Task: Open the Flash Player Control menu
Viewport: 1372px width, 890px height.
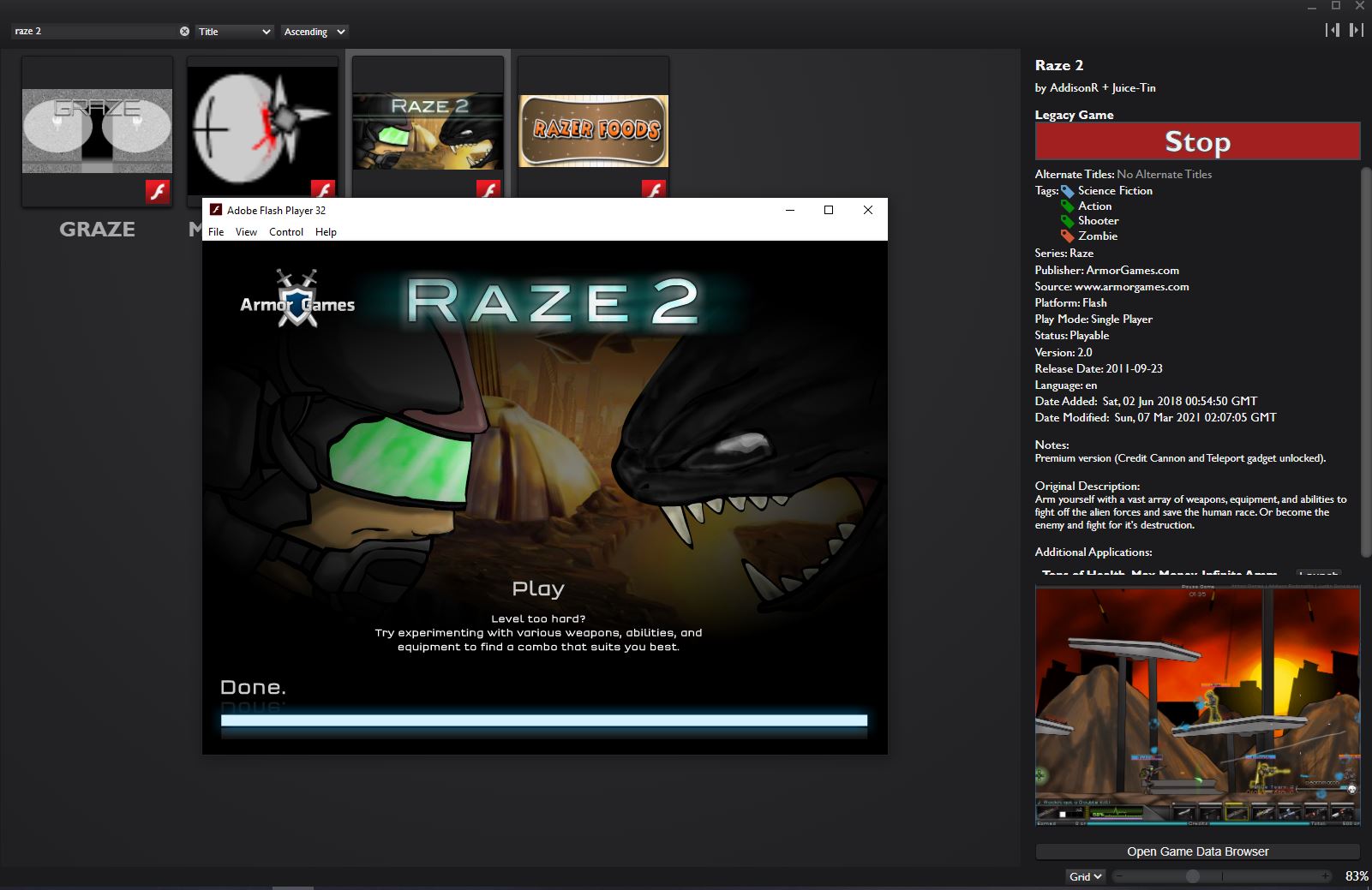Action: [x=286, y=232]
